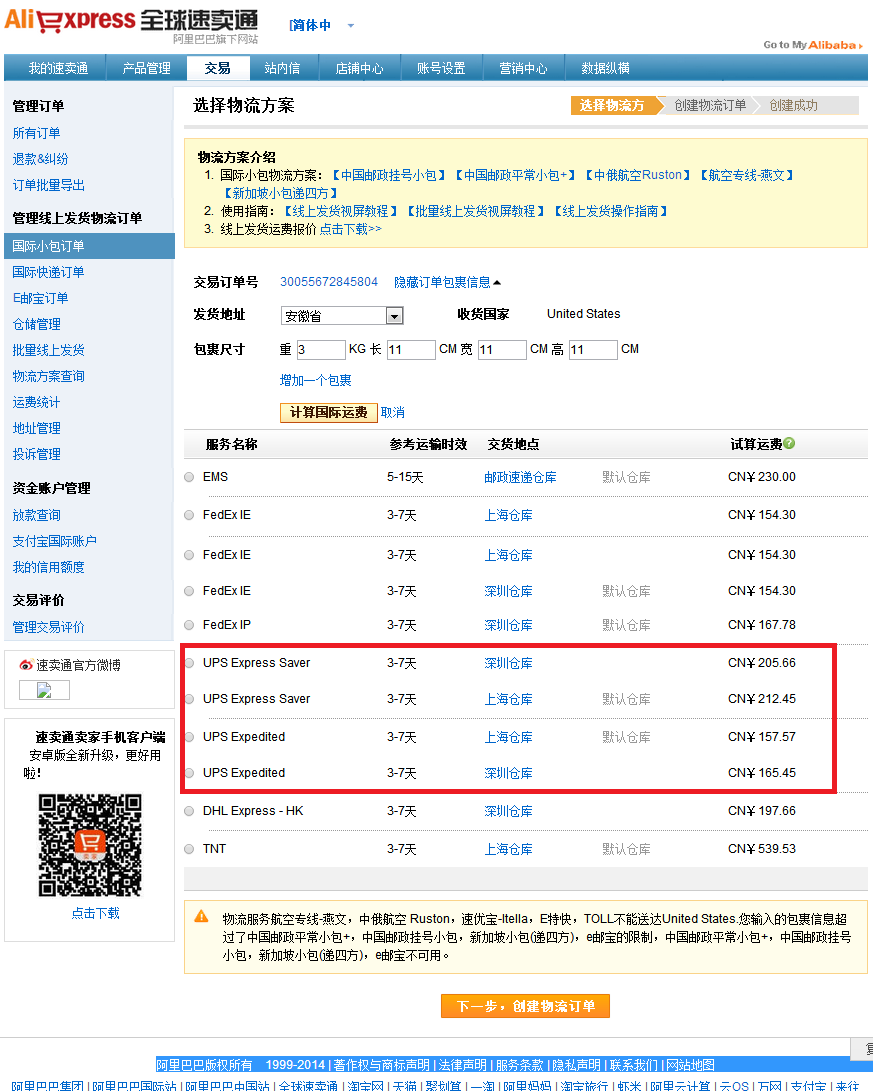This screenshot has width=873, height=1092.
Task: Click the height 高 input field
Action: (593, 350)
